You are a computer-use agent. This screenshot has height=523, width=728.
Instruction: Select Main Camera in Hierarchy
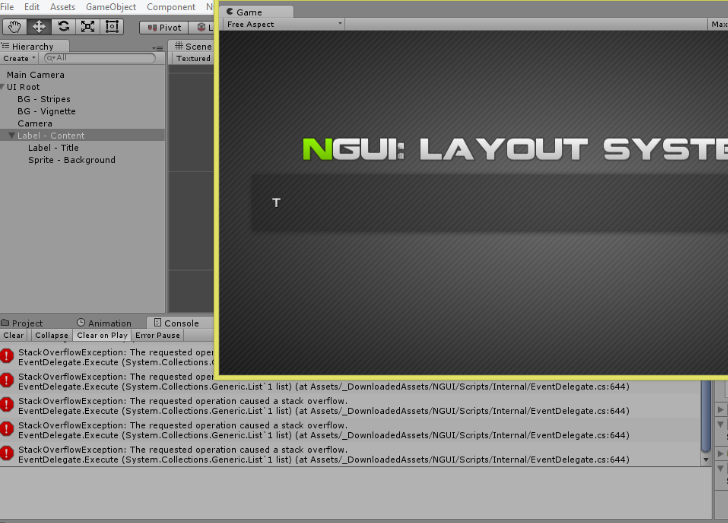(x=82, y=75)
